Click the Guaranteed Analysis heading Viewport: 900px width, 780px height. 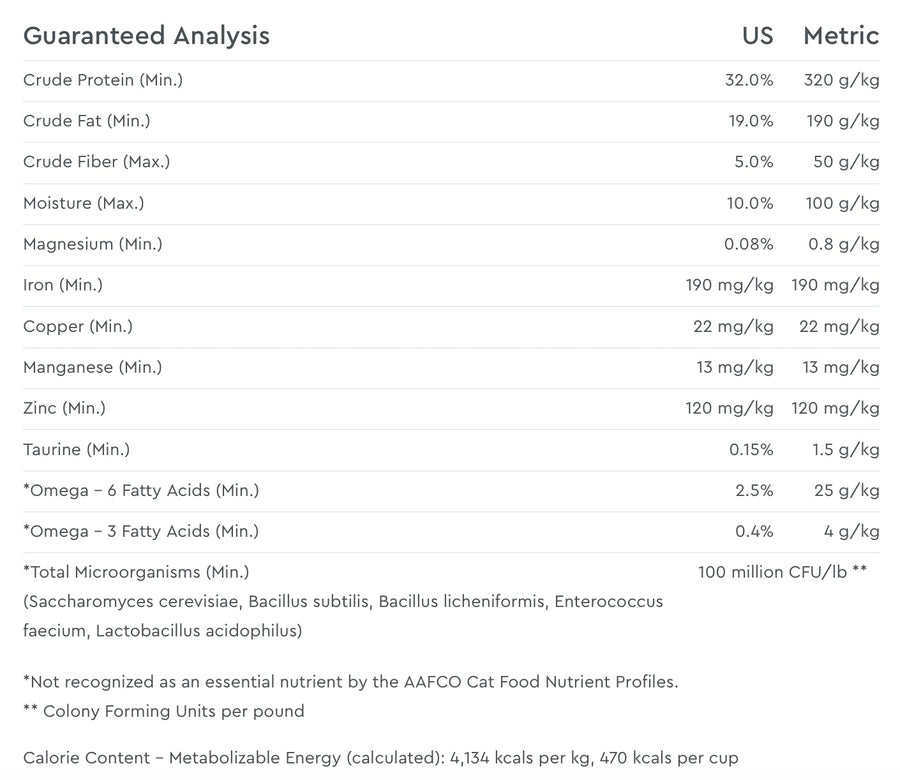pos(146,36)
